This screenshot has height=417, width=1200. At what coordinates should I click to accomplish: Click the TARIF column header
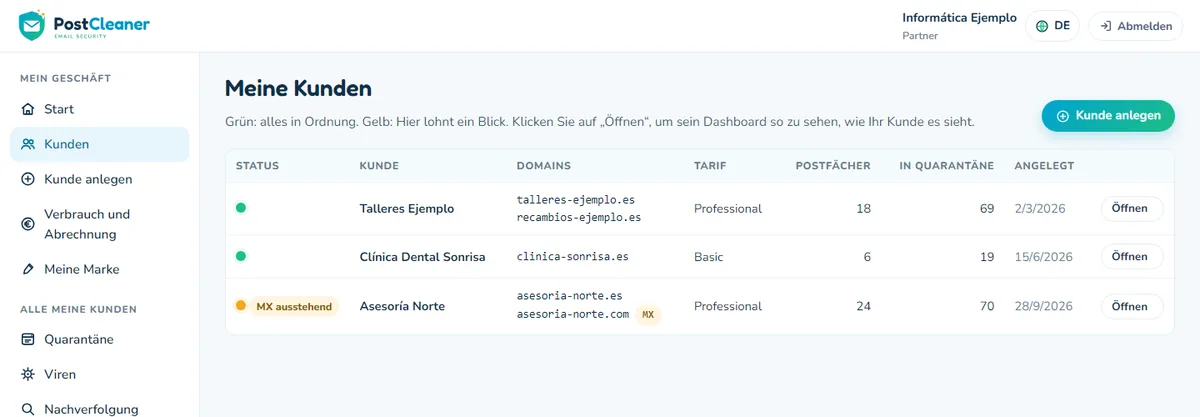tap(710, 166)
